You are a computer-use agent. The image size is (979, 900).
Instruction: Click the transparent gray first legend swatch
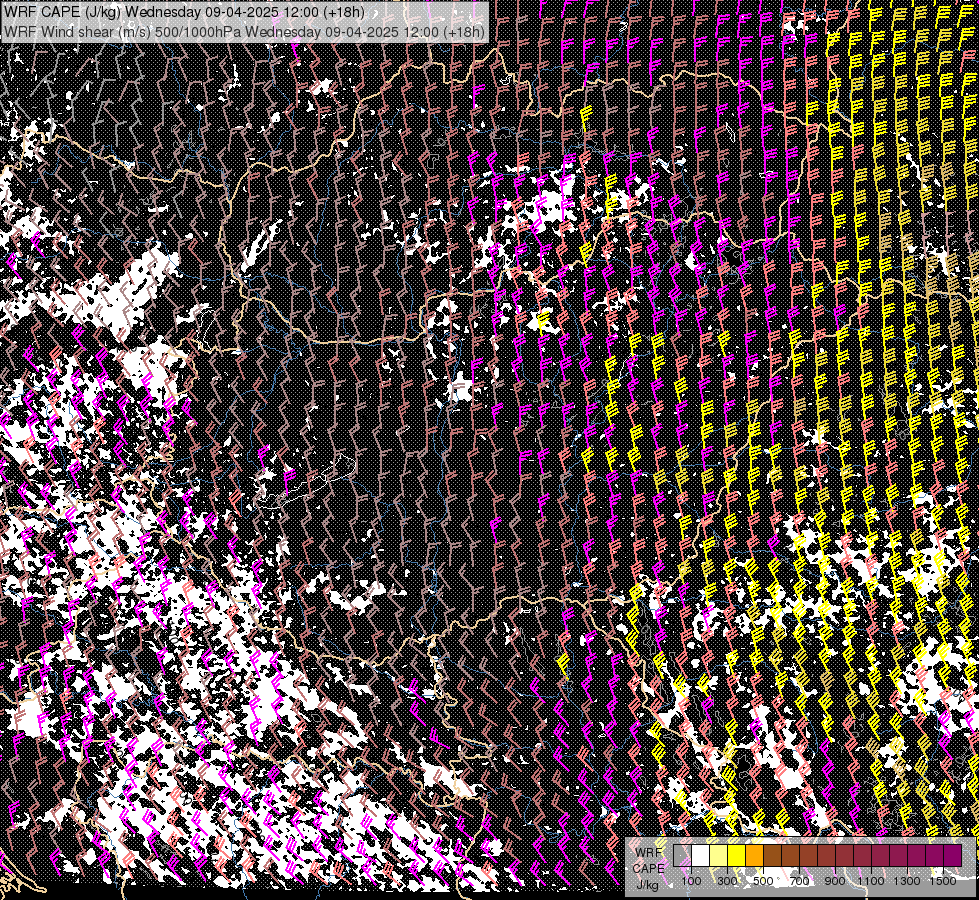pos(682,855)
